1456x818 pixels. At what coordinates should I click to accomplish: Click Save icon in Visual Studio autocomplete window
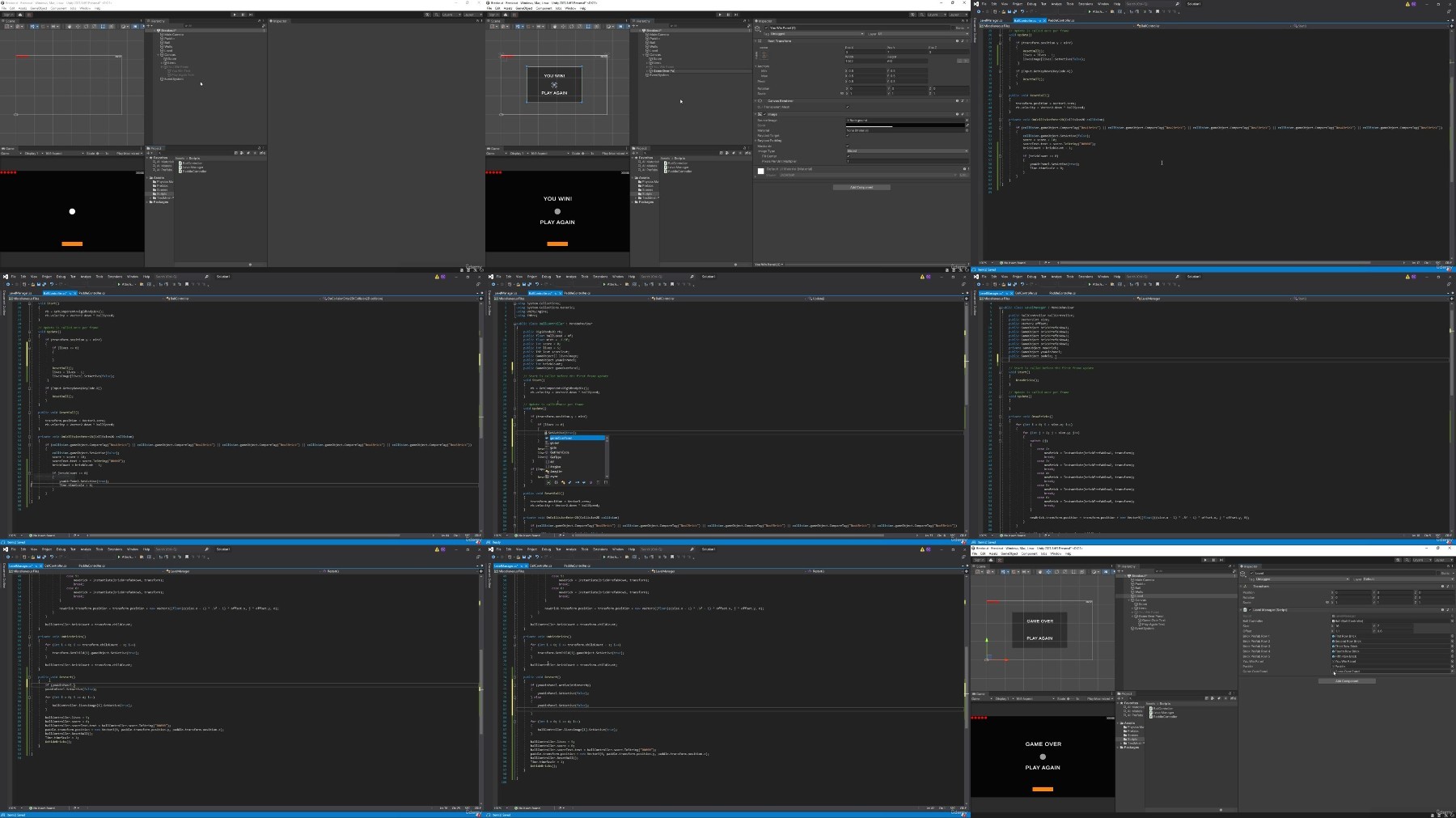[524, 284]
